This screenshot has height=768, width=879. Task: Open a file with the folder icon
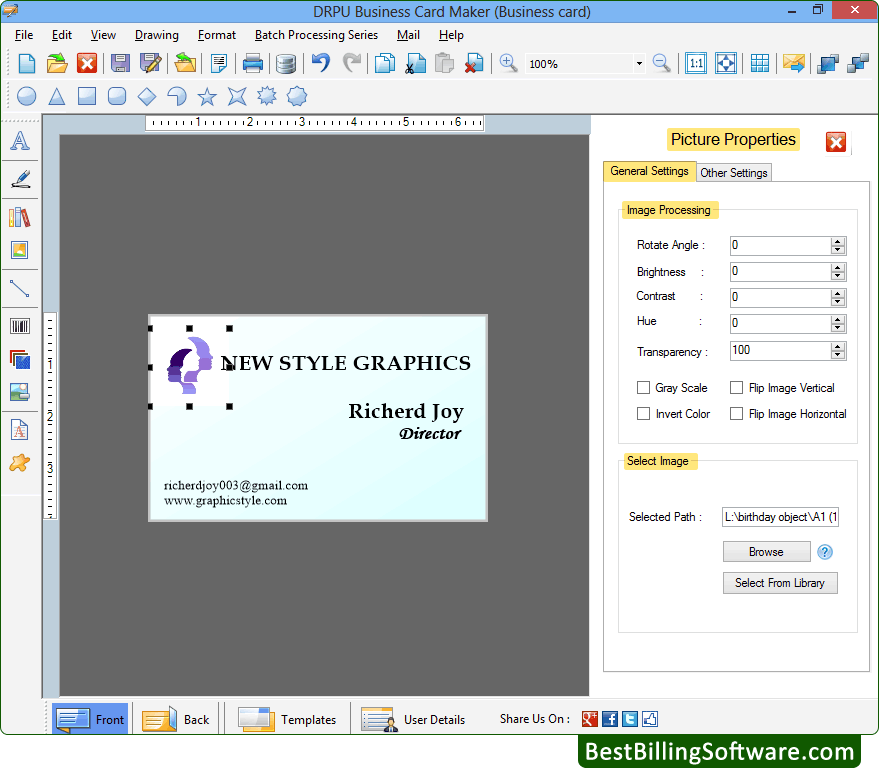tap(57, 63)
